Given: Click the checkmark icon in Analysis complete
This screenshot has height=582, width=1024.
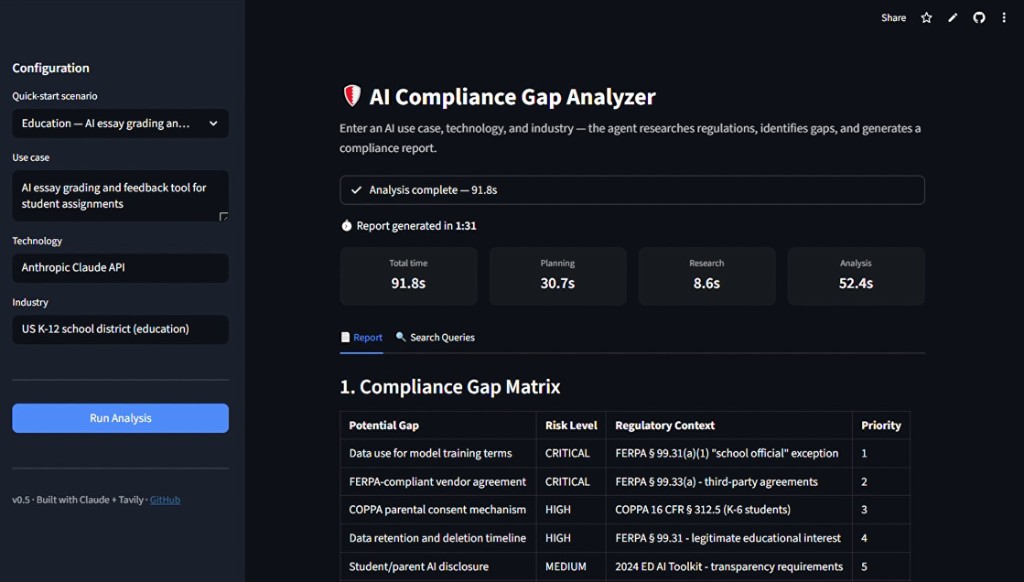Looking at the screenshot, I should (x=356, y=190).
